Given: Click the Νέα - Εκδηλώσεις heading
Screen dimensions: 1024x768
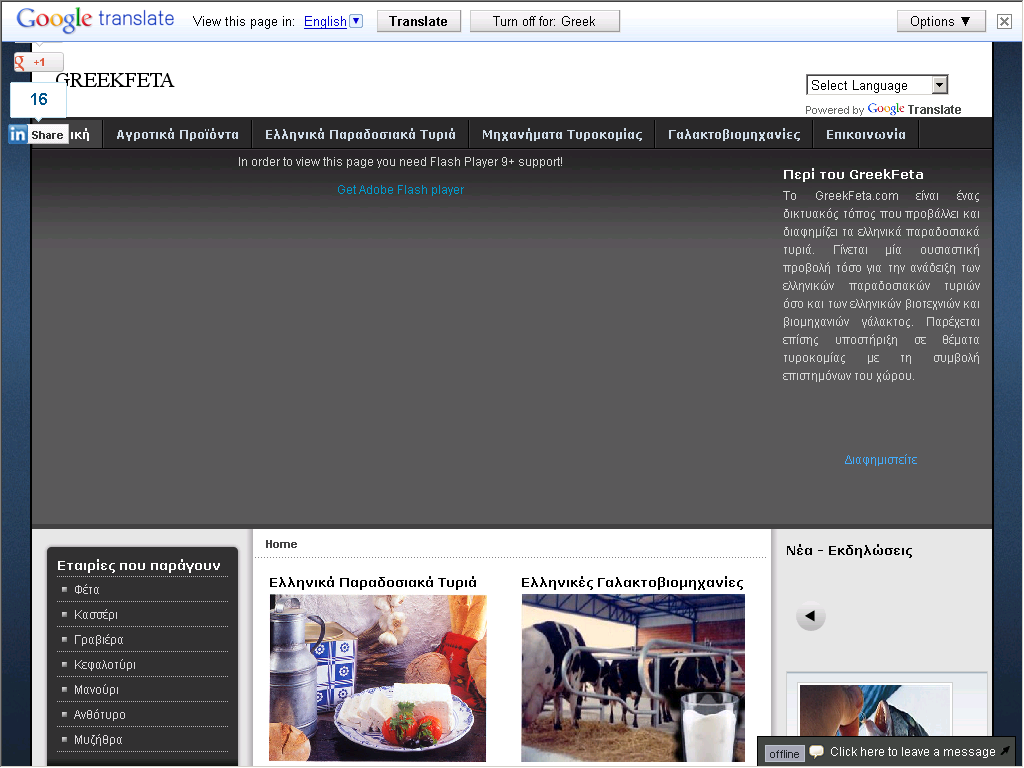Looking at the screenshot, I should point(849,551).
